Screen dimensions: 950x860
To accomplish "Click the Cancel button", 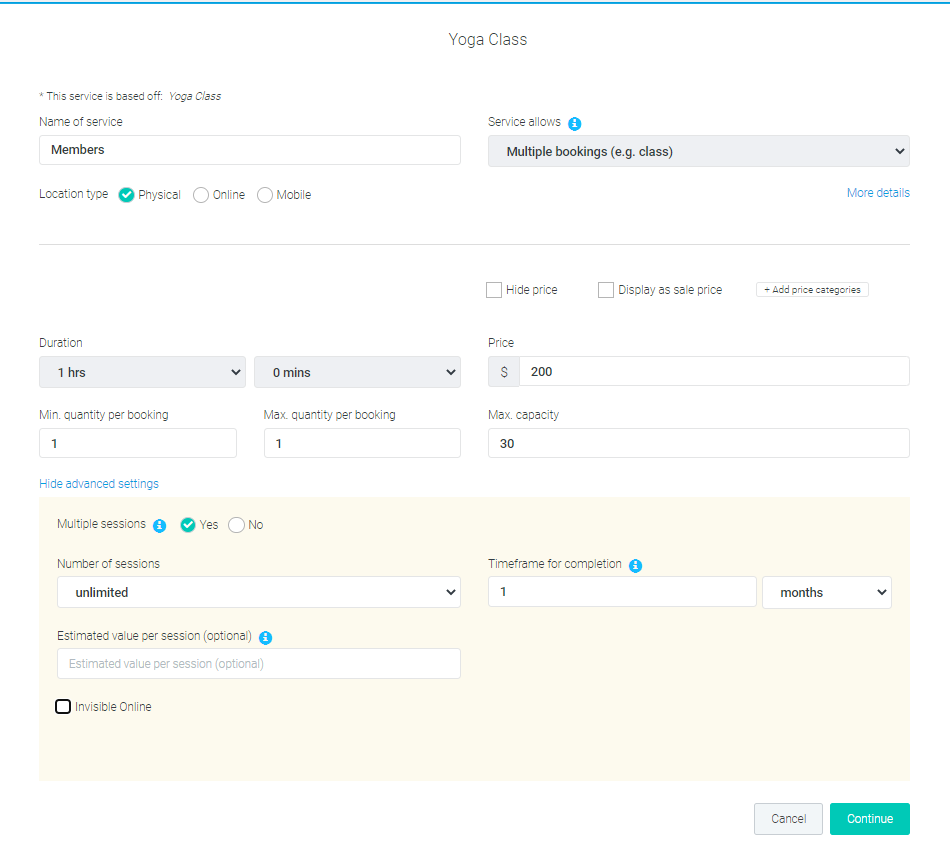I will coord(788,818).
